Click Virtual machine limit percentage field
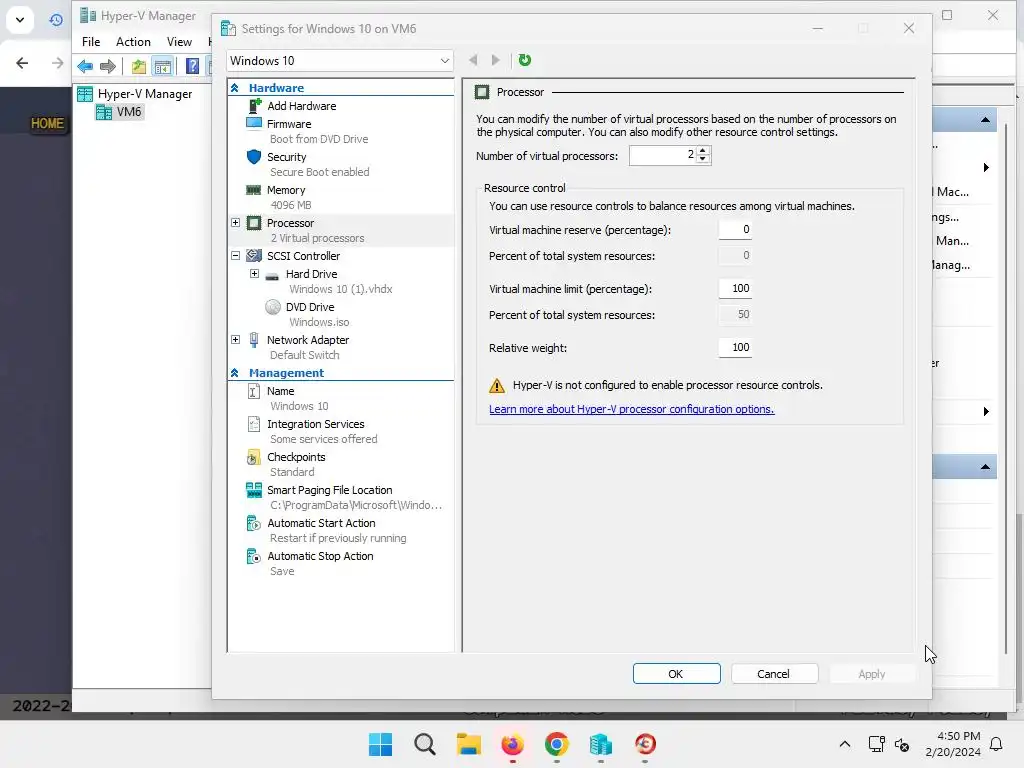The width and height of the screenshot is (1024, 768). [x=735, y=289]
